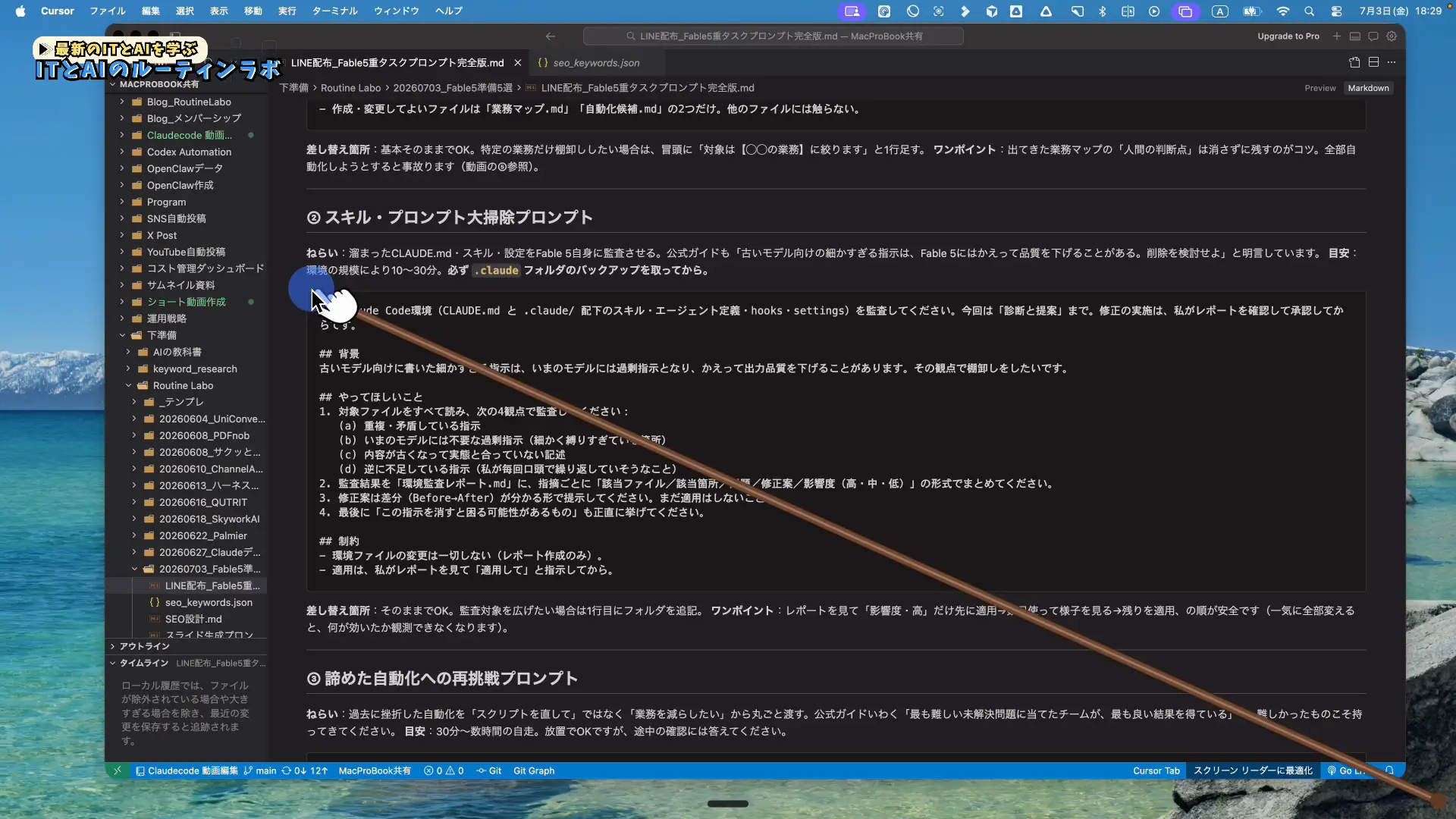Open the ファイル menu
The height and width of the screenshot is (819, 1456).
(108, 11)
